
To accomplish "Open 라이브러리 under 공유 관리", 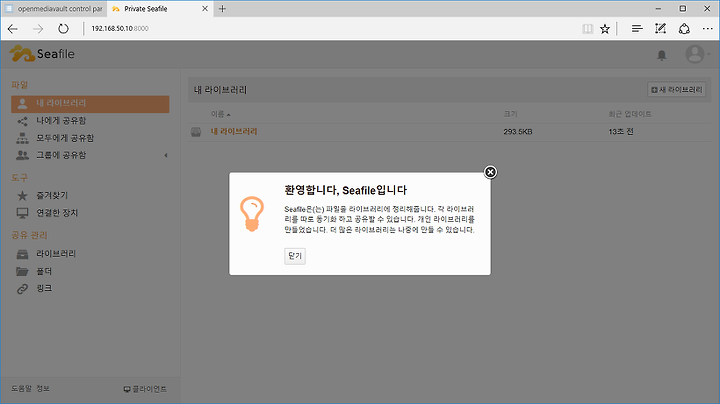I will point(56,254).
